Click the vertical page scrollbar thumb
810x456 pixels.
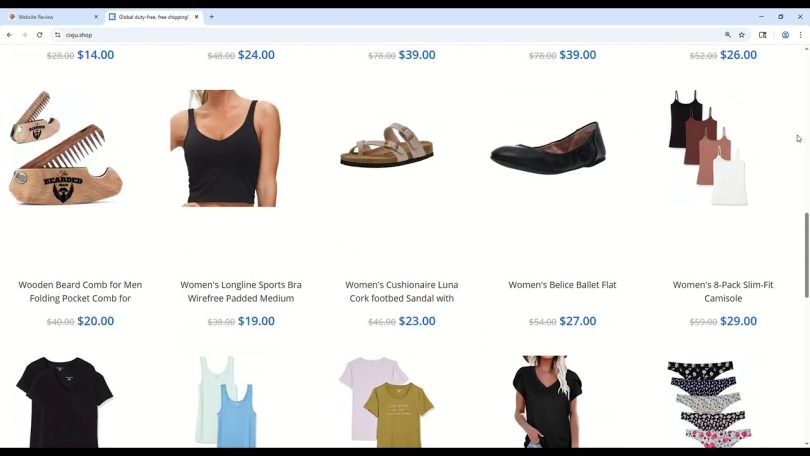point(806,255)
